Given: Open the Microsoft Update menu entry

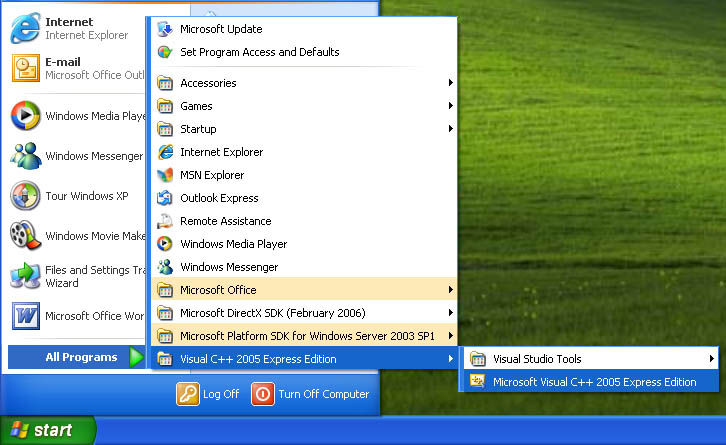Looking at the screenshot, I should point(304,29).
